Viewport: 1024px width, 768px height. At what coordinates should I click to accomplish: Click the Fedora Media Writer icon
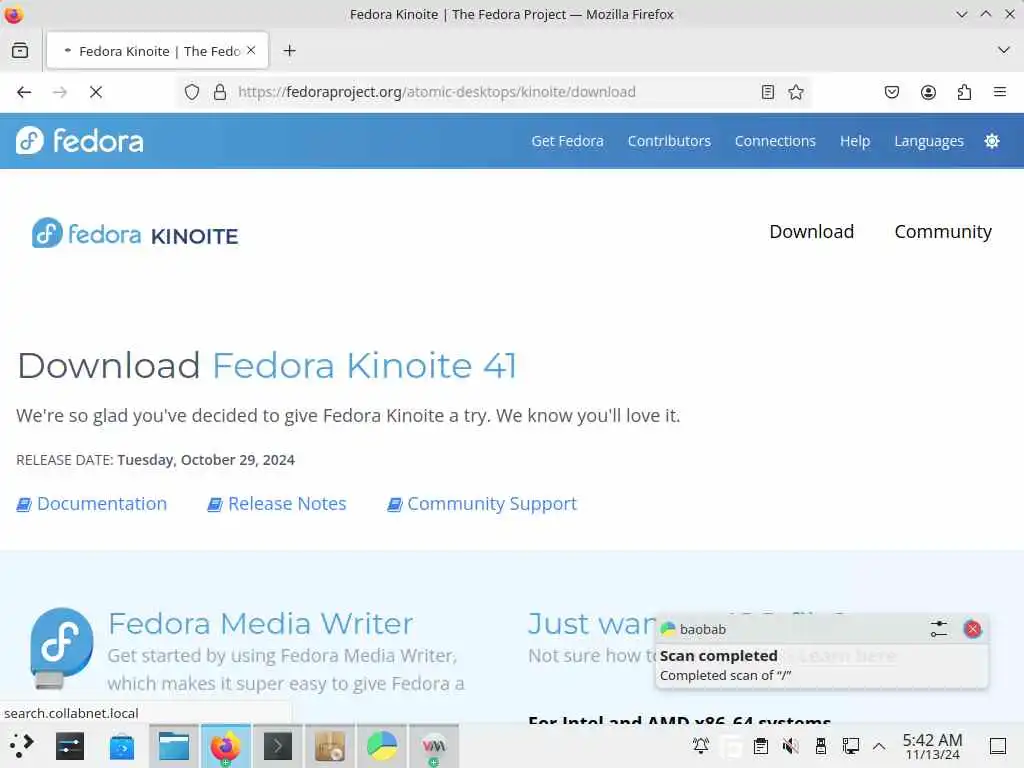coord(61,648)
